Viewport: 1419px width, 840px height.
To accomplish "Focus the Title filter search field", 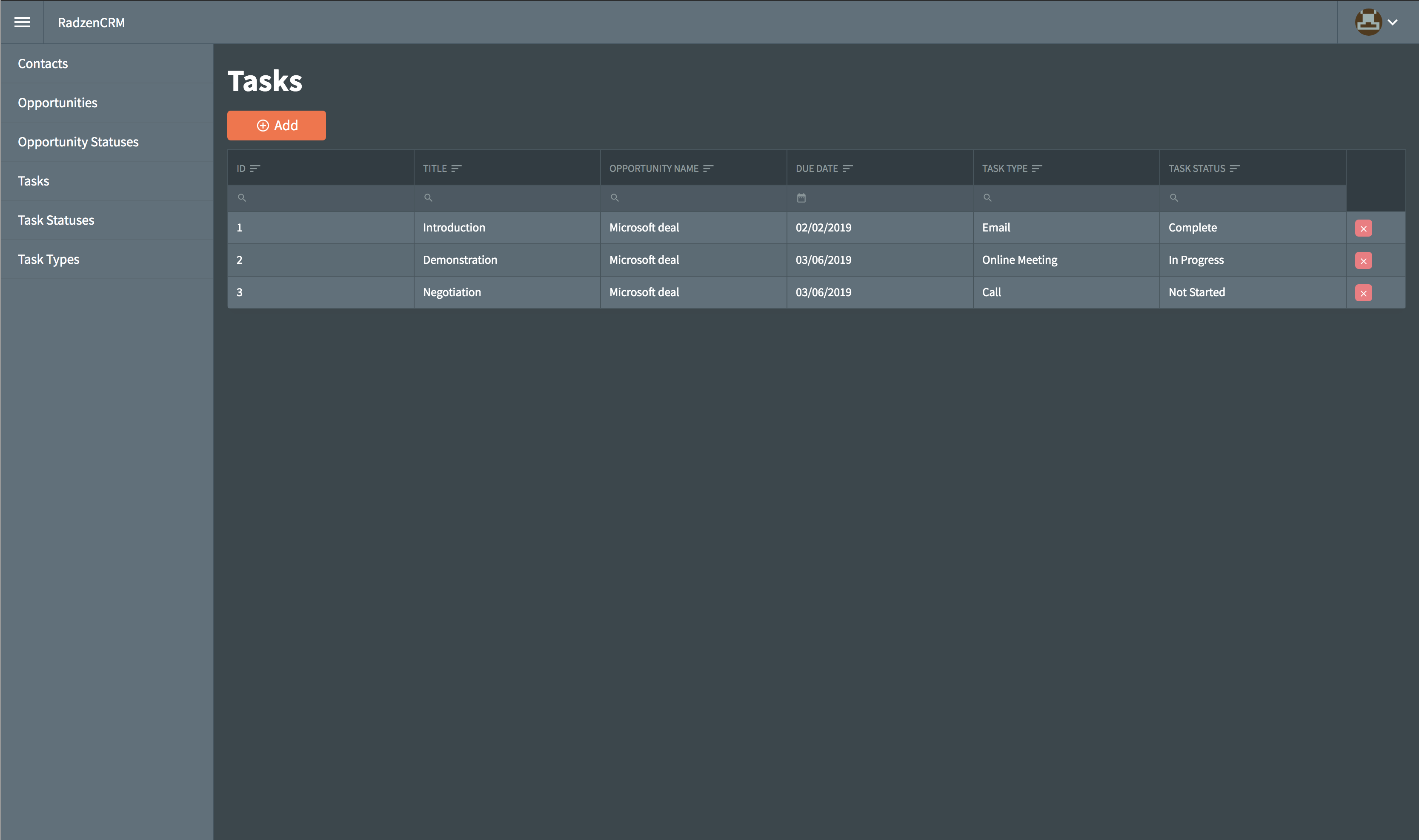I will [506, 198].
